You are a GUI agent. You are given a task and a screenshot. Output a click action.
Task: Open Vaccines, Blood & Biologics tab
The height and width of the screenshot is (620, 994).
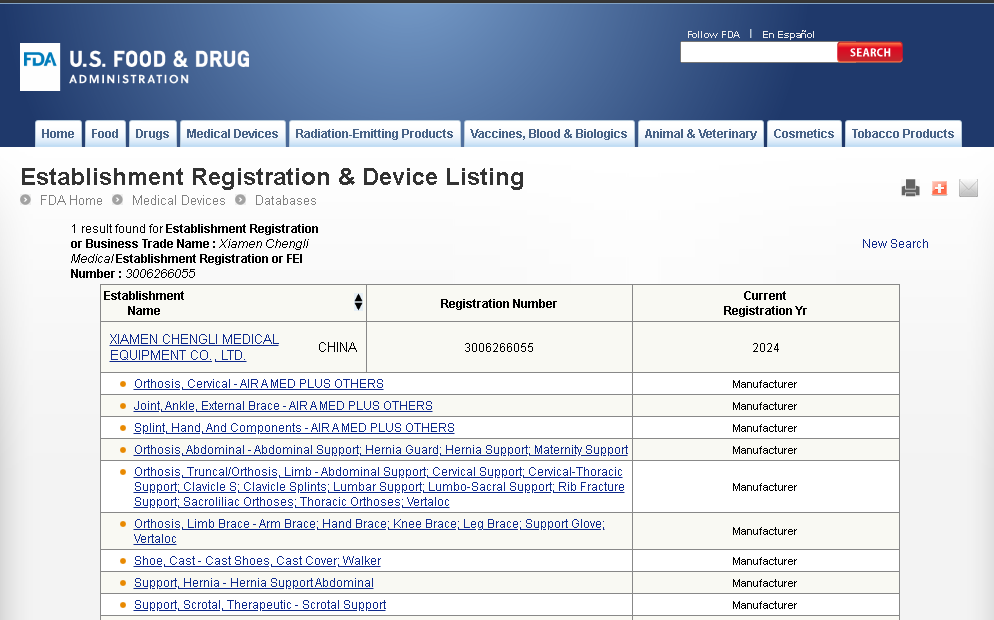point(549,134)
